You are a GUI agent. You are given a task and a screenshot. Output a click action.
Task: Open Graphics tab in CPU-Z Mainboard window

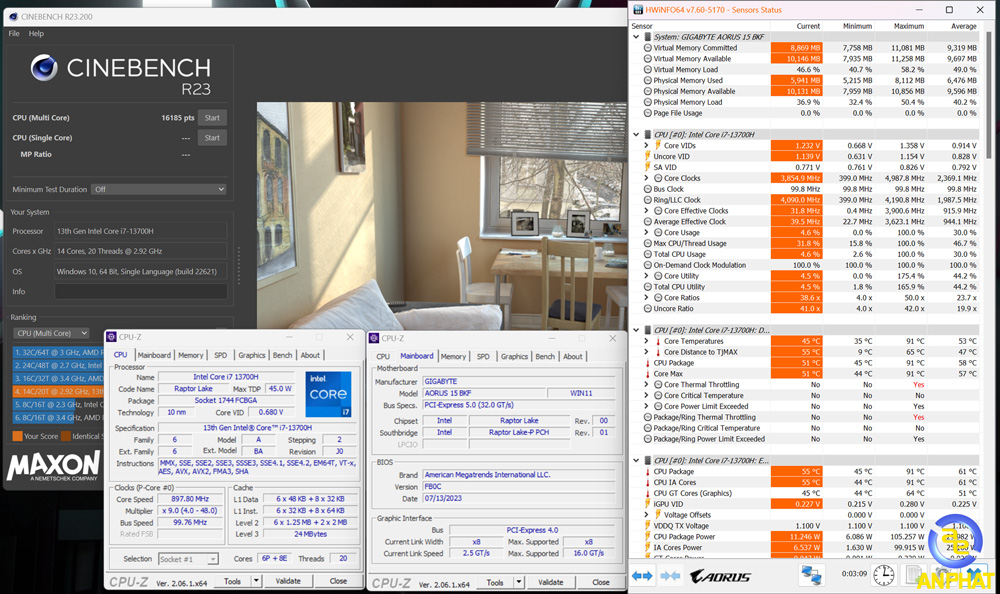coord(514,357)
